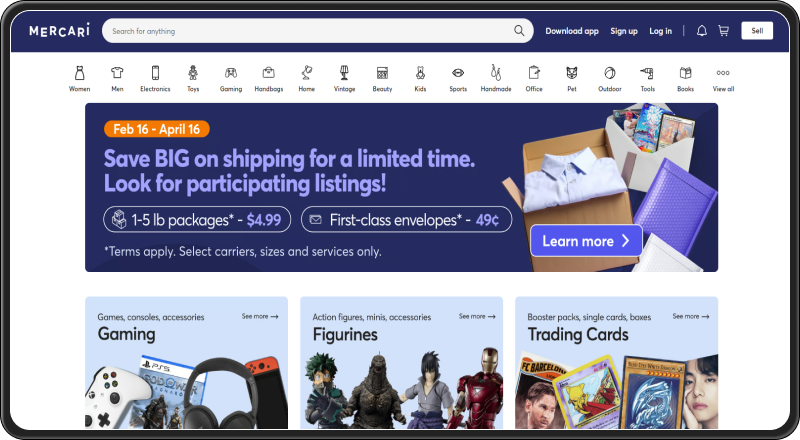This screenshot has width=800, height=440.
Task: Select the Women dress category icon
Action: (x=80, y=73)
